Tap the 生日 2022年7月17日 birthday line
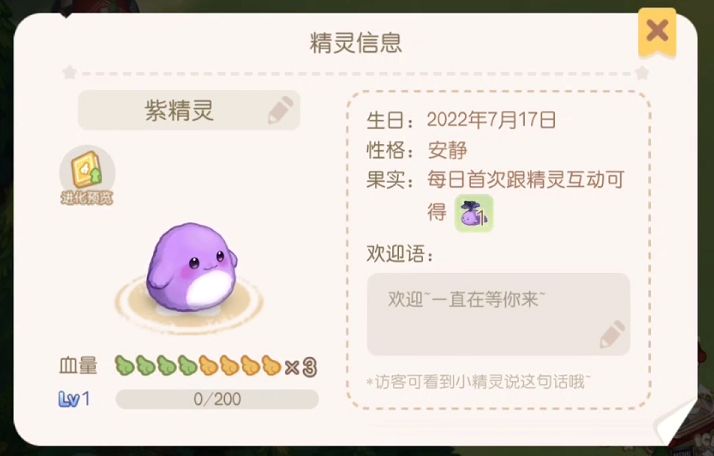Screen dimensions: 714x456 point(461,120)
